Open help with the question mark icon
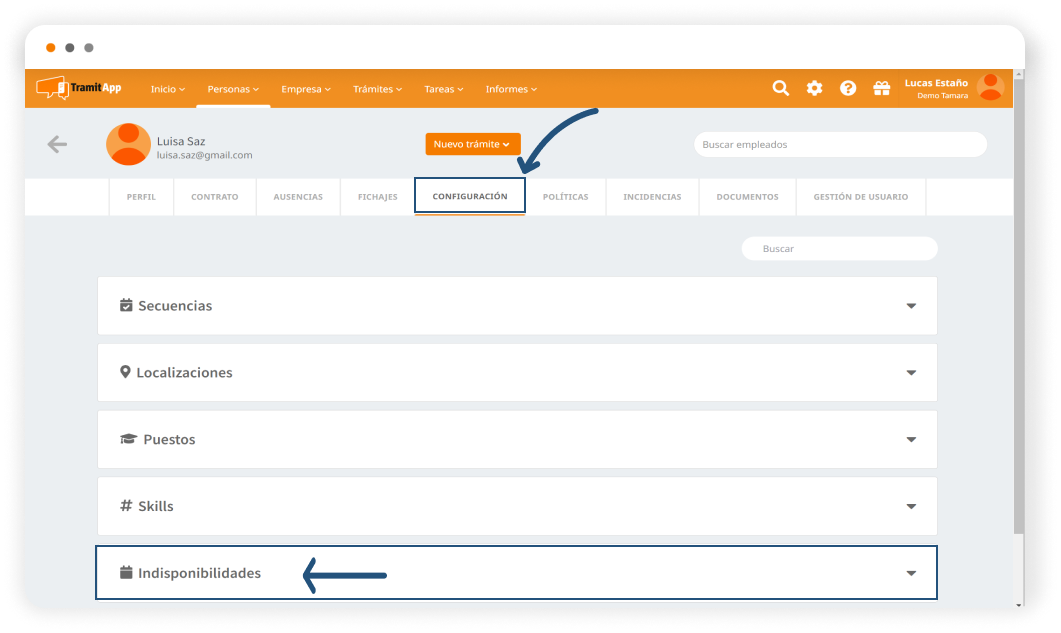 (848, 88)
